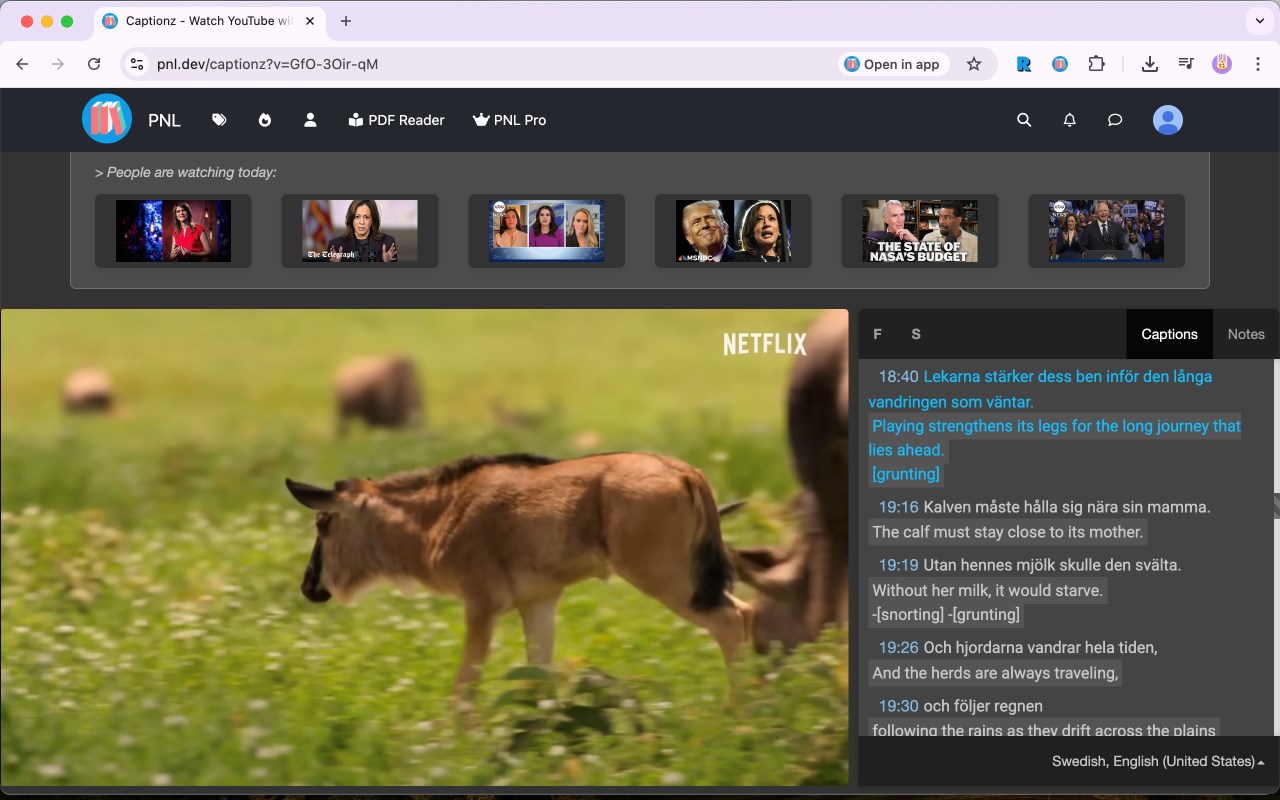Screen dimensions: 1280x800
Task: Click the '-[snorting] -[grunting]' caption line
Action: [946, 614]
